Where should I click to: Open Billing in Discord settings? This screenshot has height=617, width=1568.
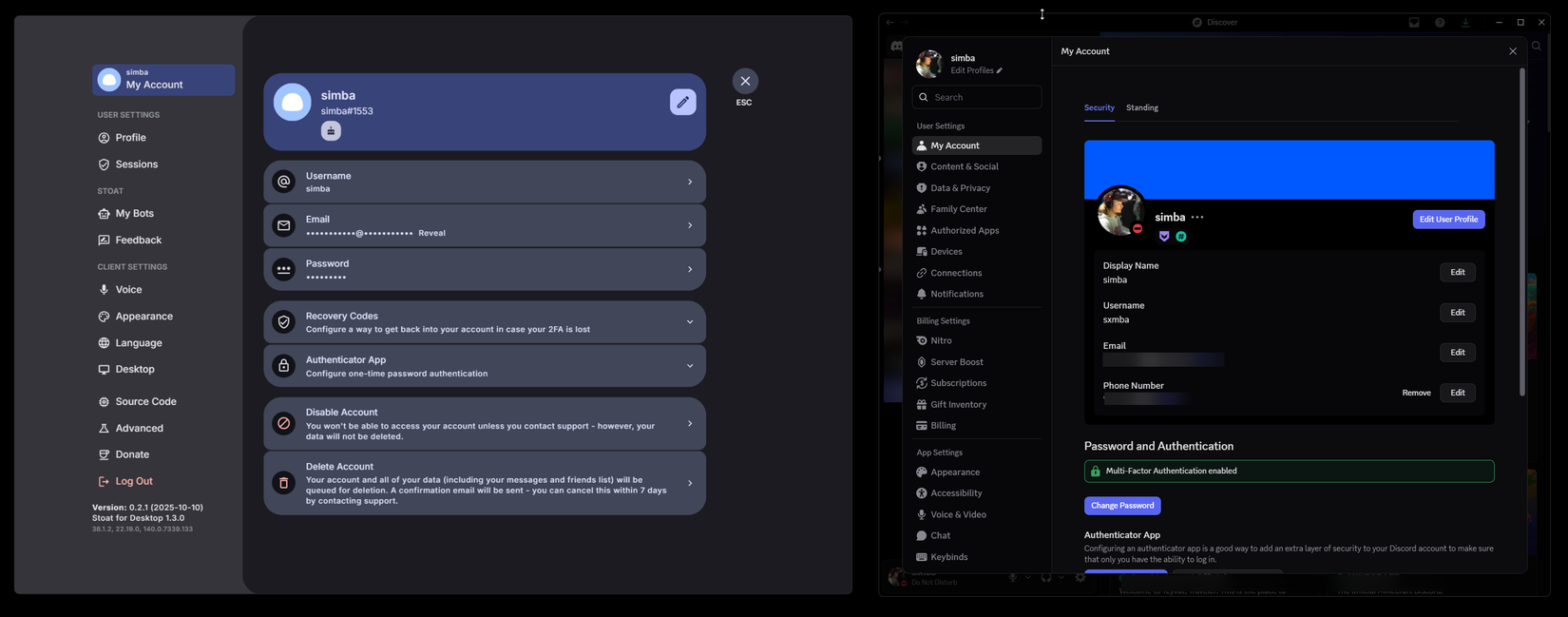click(x=977, y=426)
